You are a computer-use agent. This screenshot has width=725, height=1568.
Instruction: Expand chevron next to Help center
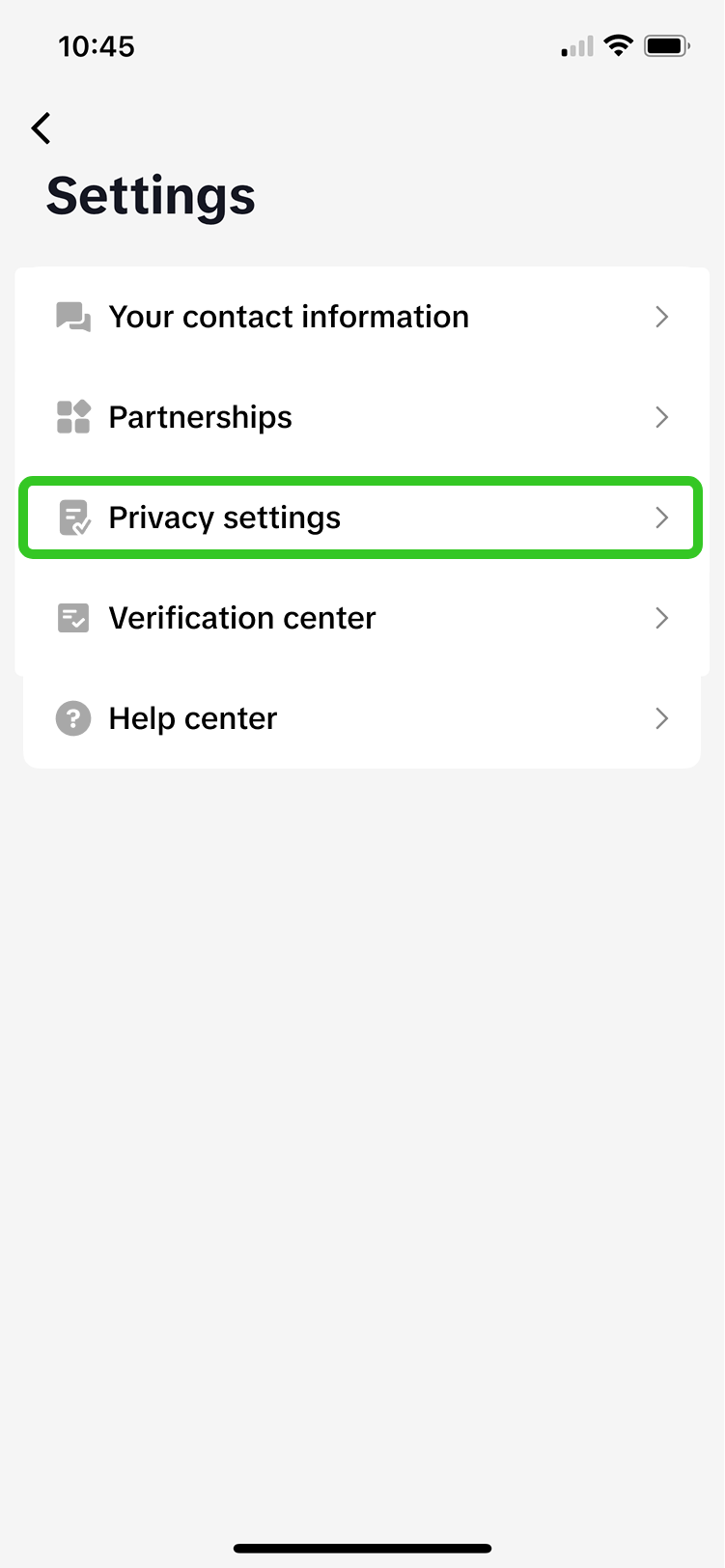[661, 718]
